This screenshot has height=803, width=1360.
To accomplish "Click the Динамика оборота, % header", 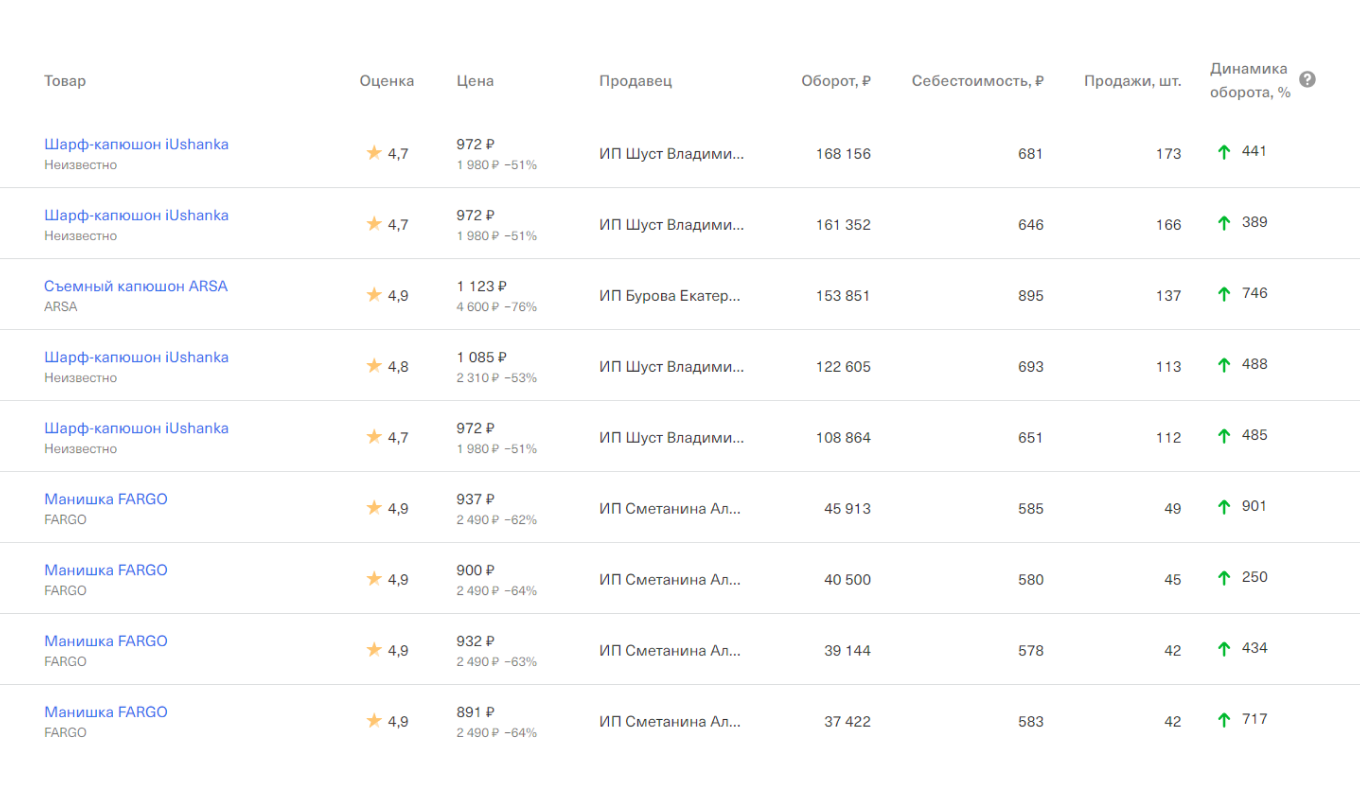I will (1250, 81).
